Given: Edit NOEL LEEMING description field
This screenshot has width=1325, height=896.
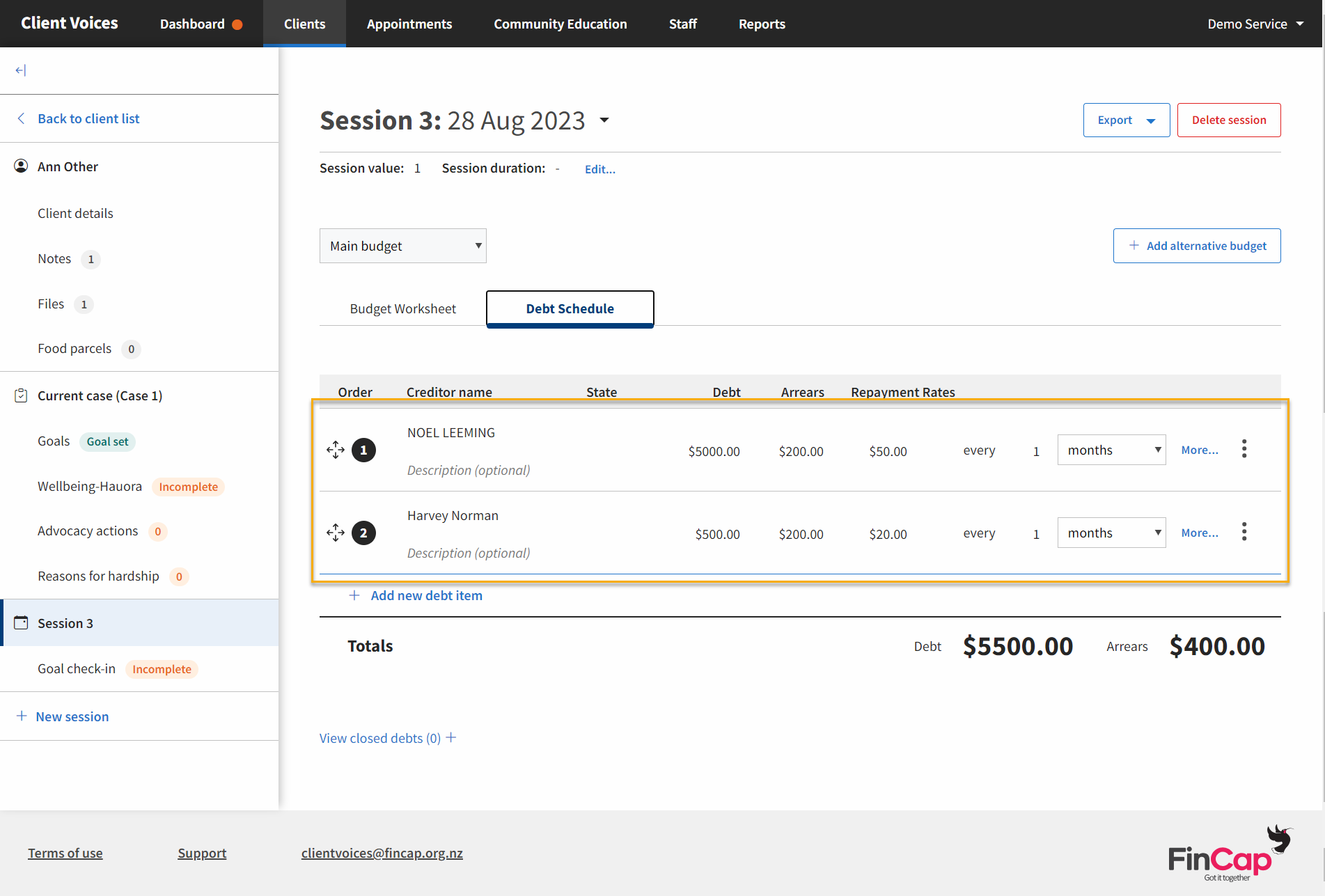Looking at the screenshot, I should (469, 470).
